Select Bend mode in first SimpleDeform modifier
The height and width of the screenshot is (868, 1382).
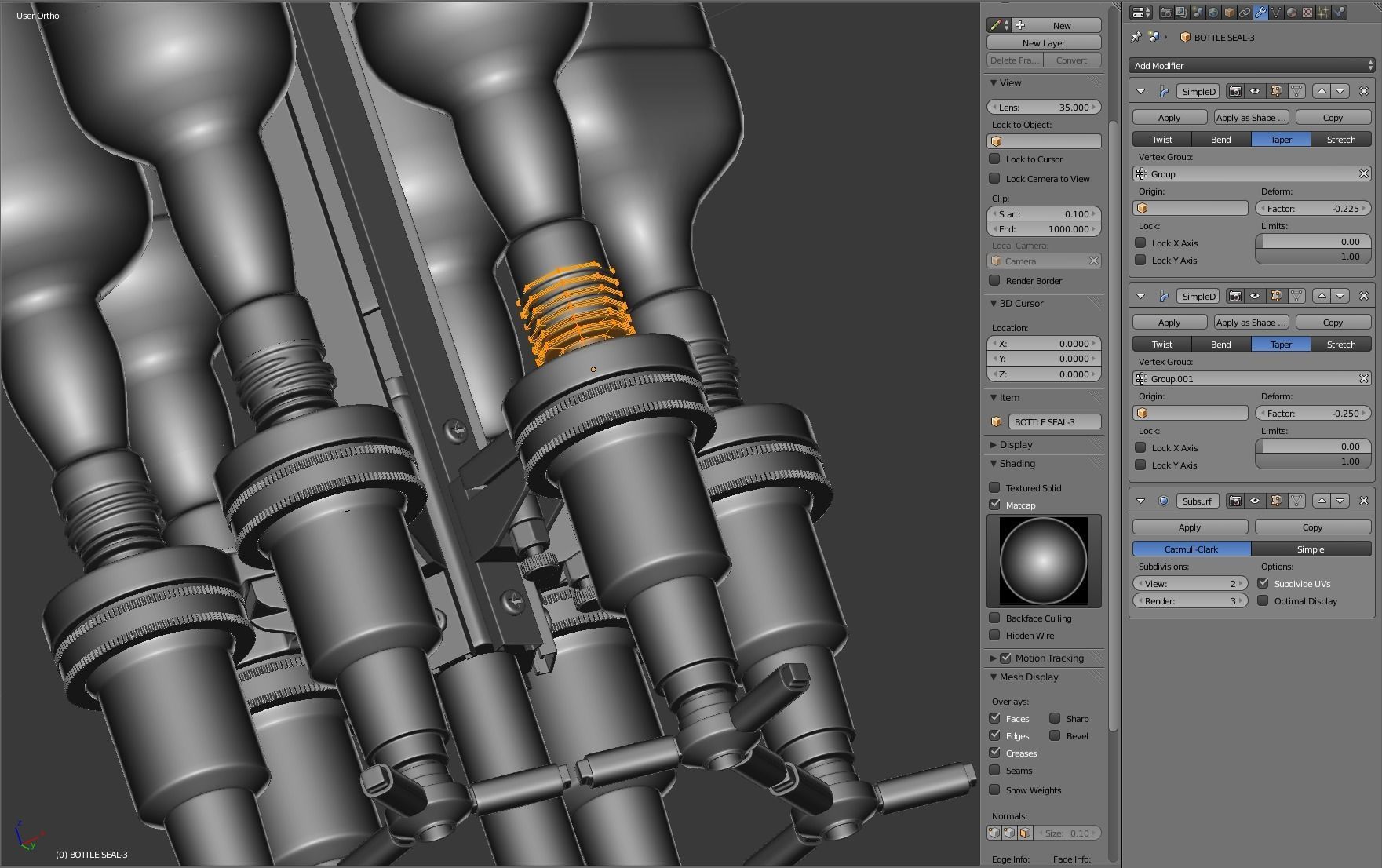[1221, 140]
